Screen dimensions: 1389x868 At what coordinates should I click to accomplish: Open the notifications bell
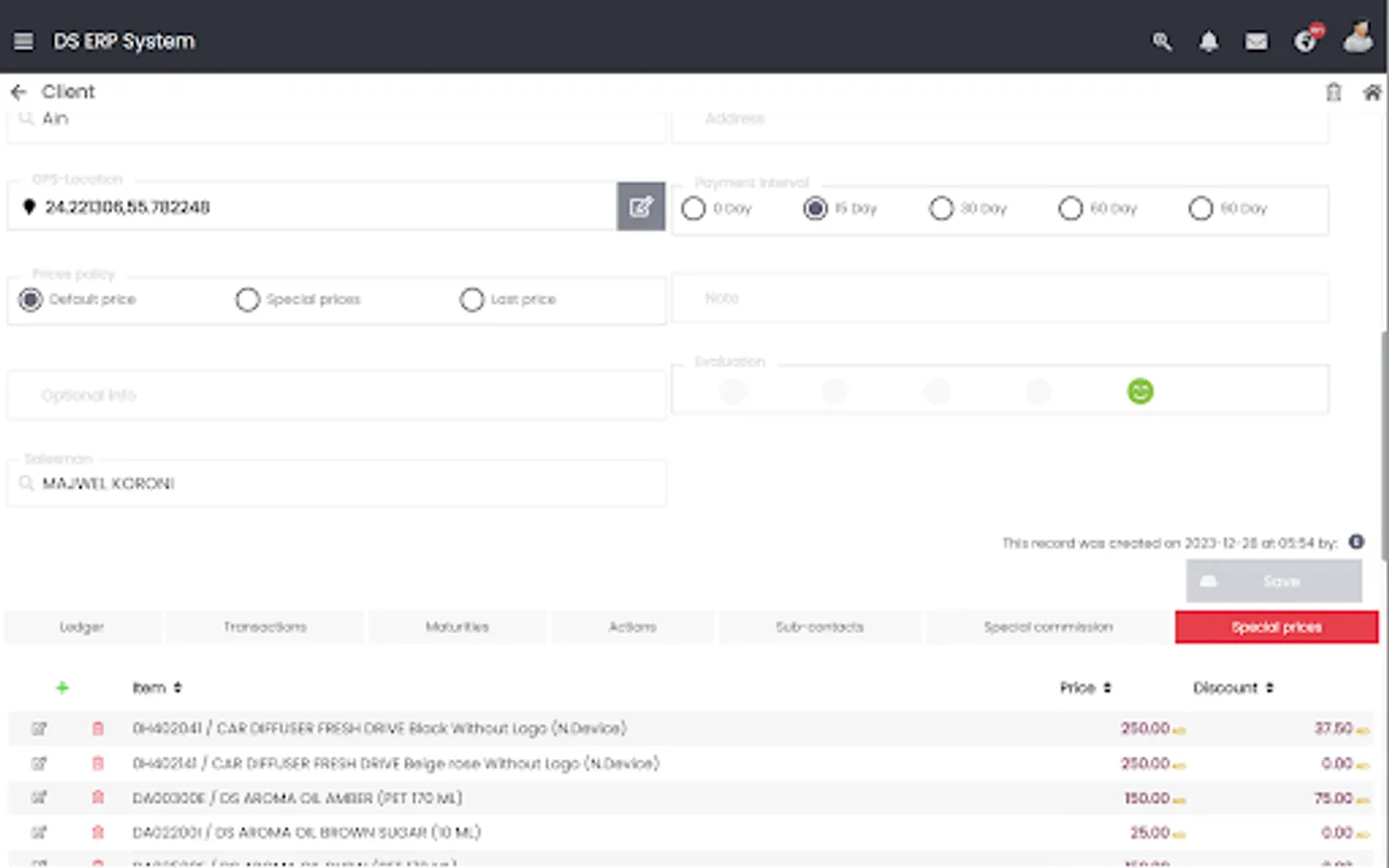[x=1209, y=41]
